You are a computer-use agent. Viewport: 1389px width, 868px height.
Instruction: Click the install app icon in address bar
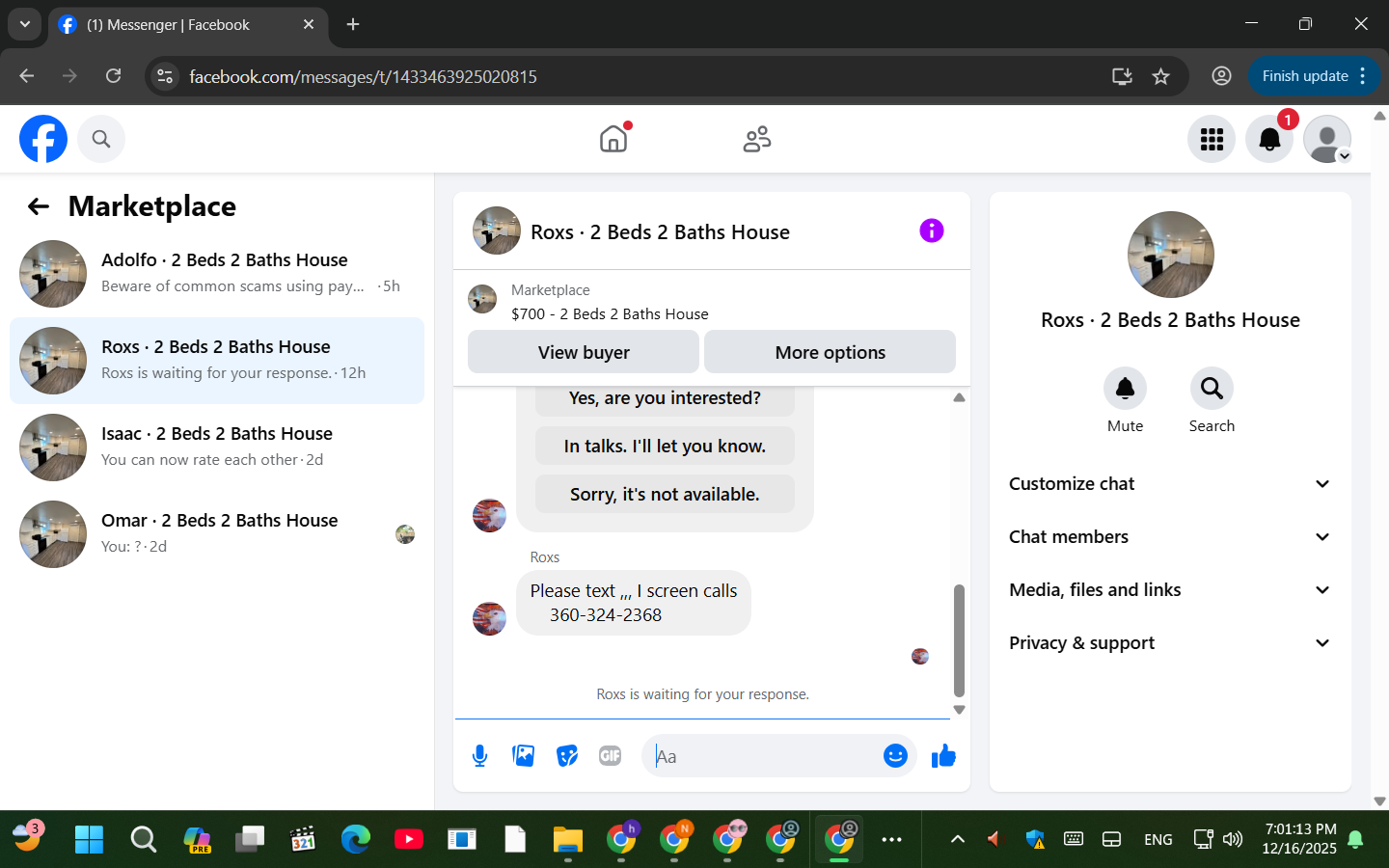point(1122,76)
